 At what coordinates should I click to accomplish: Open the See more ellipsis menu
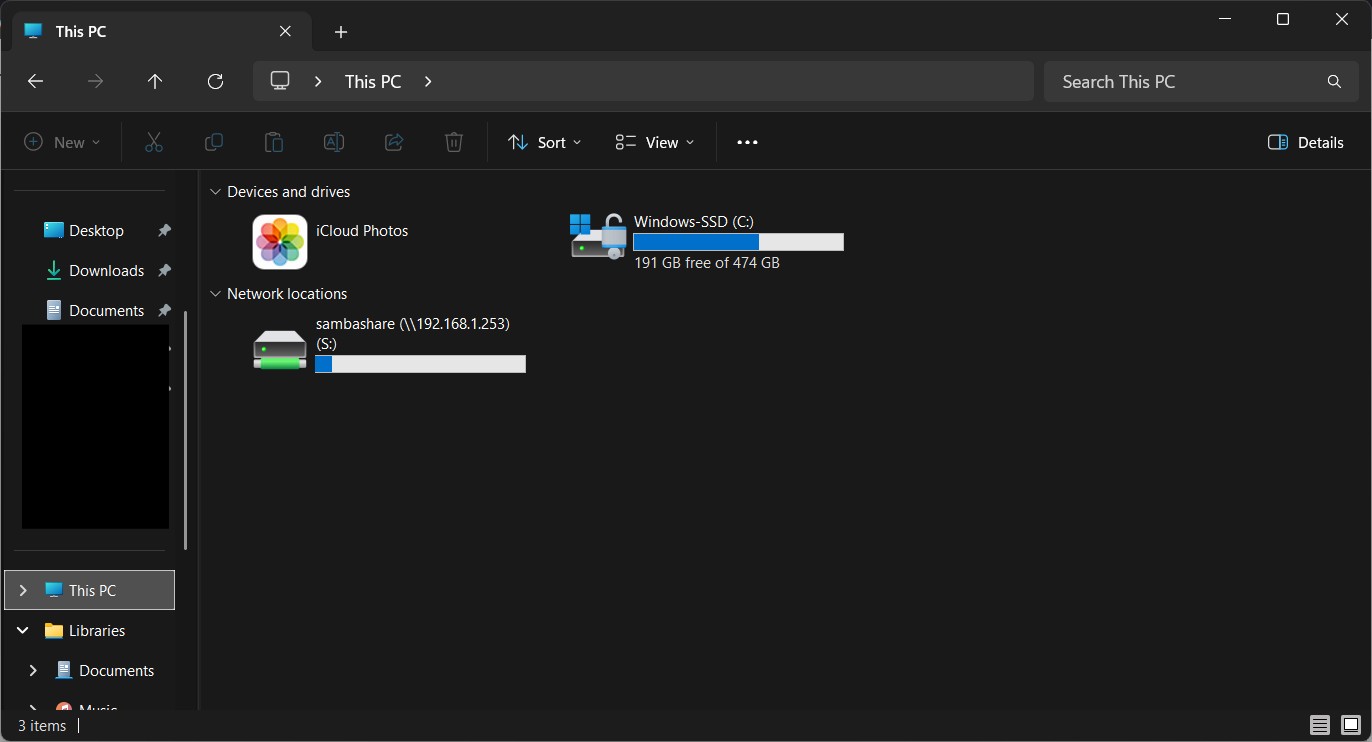tap(747, 142)
